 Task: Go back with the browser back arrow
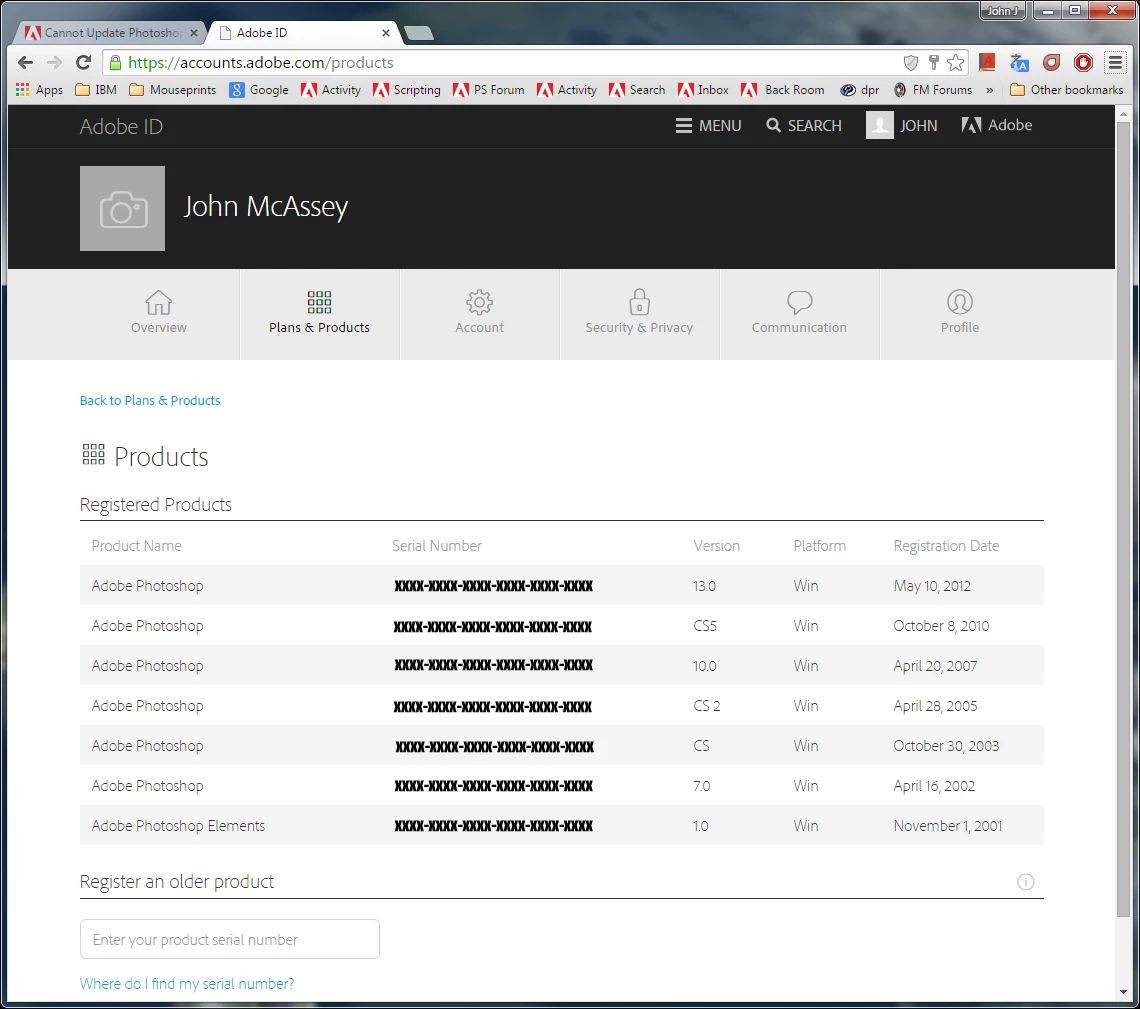[x=25, y=63]
